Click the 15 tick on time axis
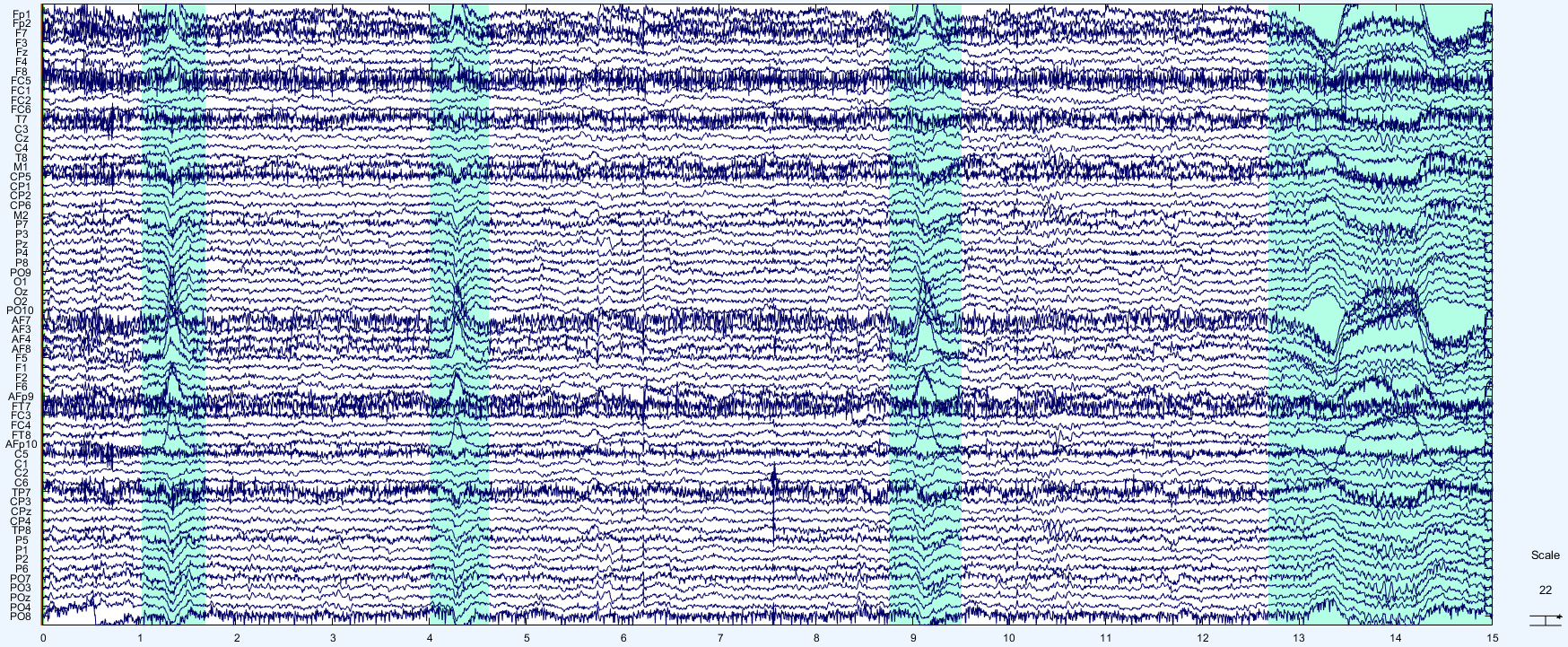This screenshot has width=1568, height=647. pos(1492,637)
